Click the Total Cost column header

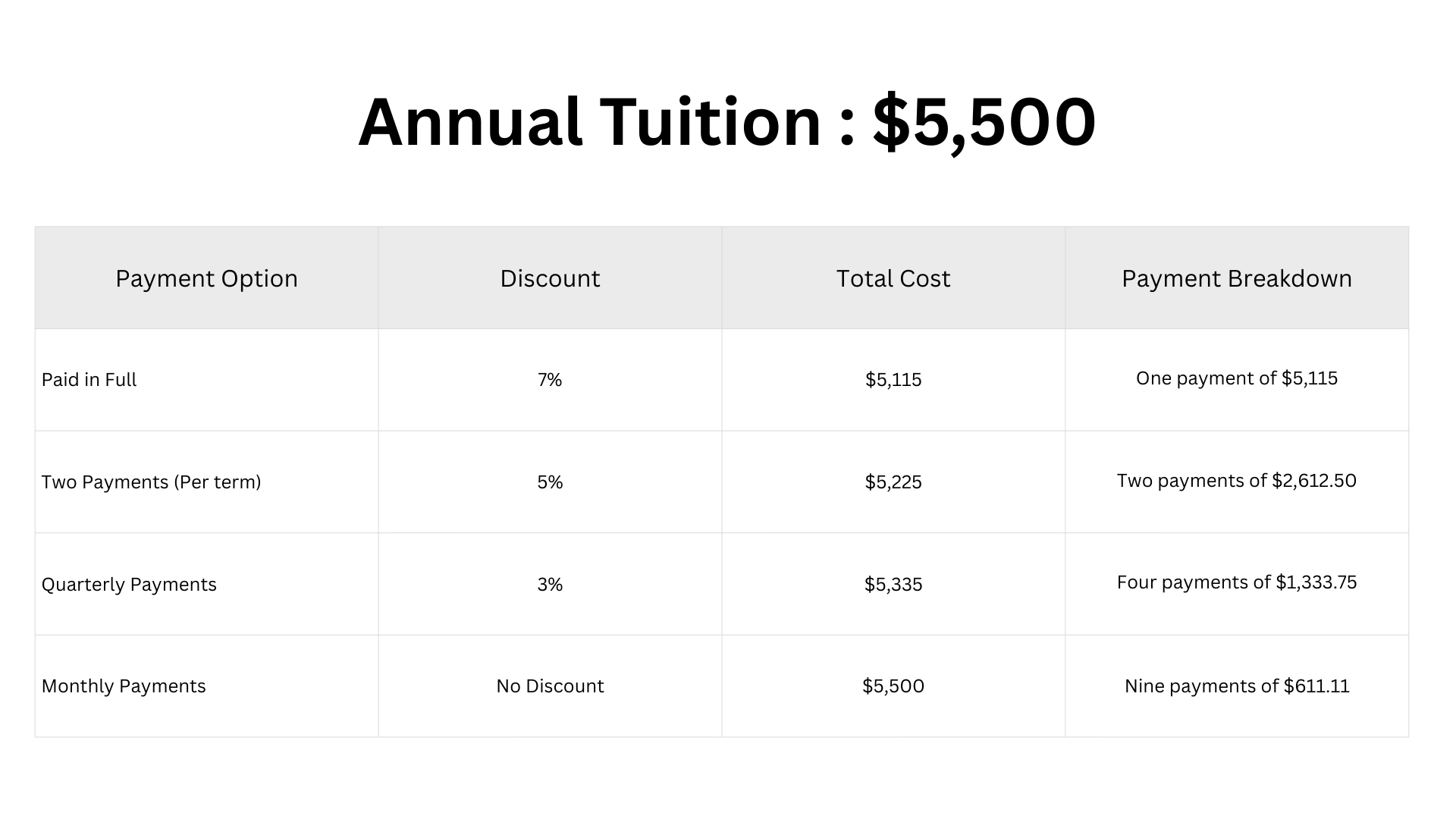click(x=893, y=278)
